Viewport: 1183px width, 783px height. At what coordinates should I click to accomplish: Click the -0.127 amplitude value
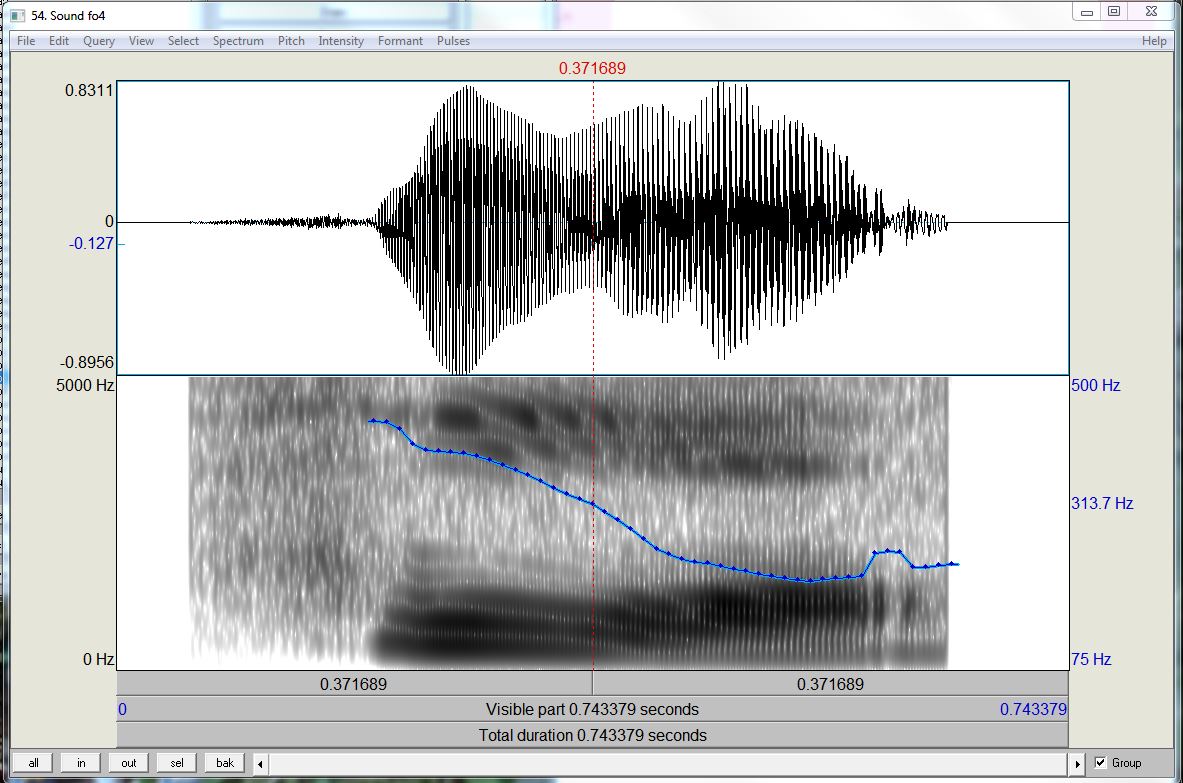point(91,244)
